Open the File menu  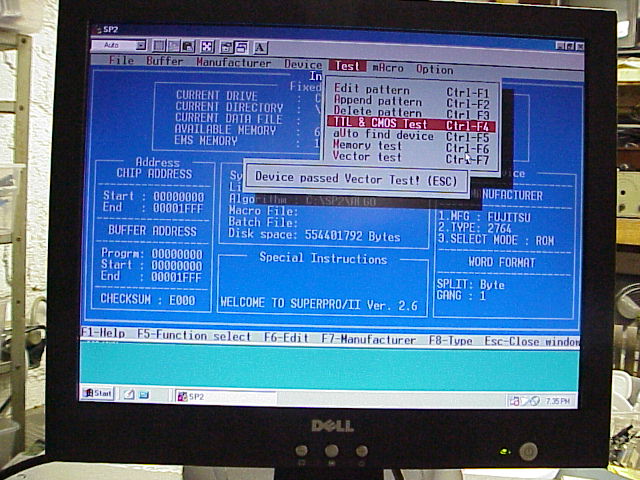[x=121, y=60]
